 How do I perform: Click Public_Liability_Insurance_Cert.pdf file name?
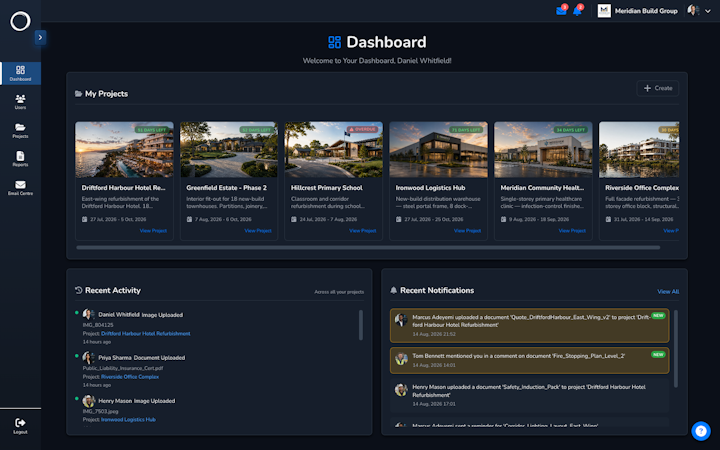[x=123, y=368]
